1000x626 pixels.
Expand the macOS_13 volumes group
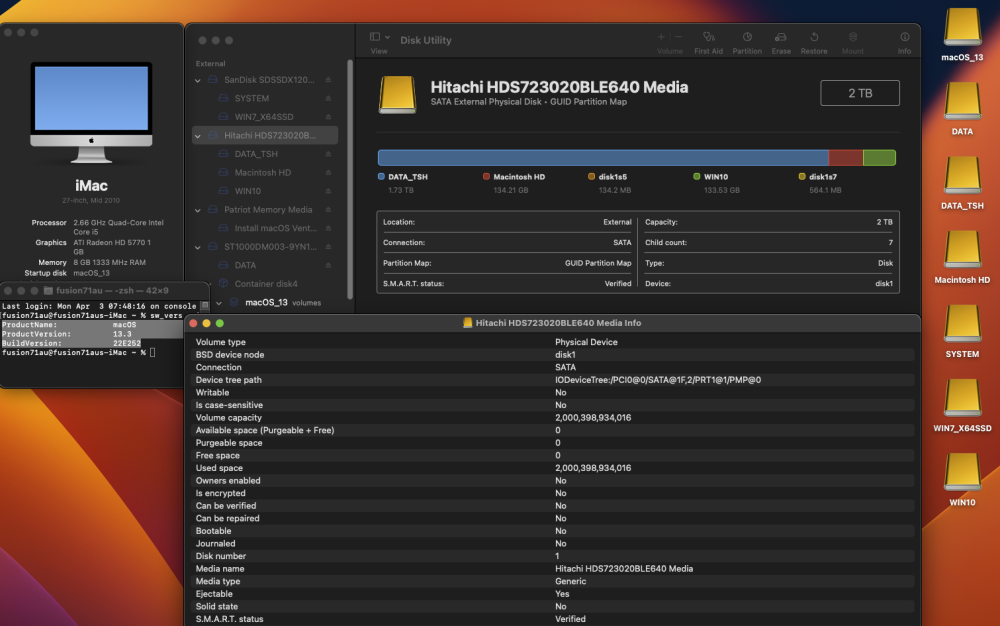coord(219,303)
